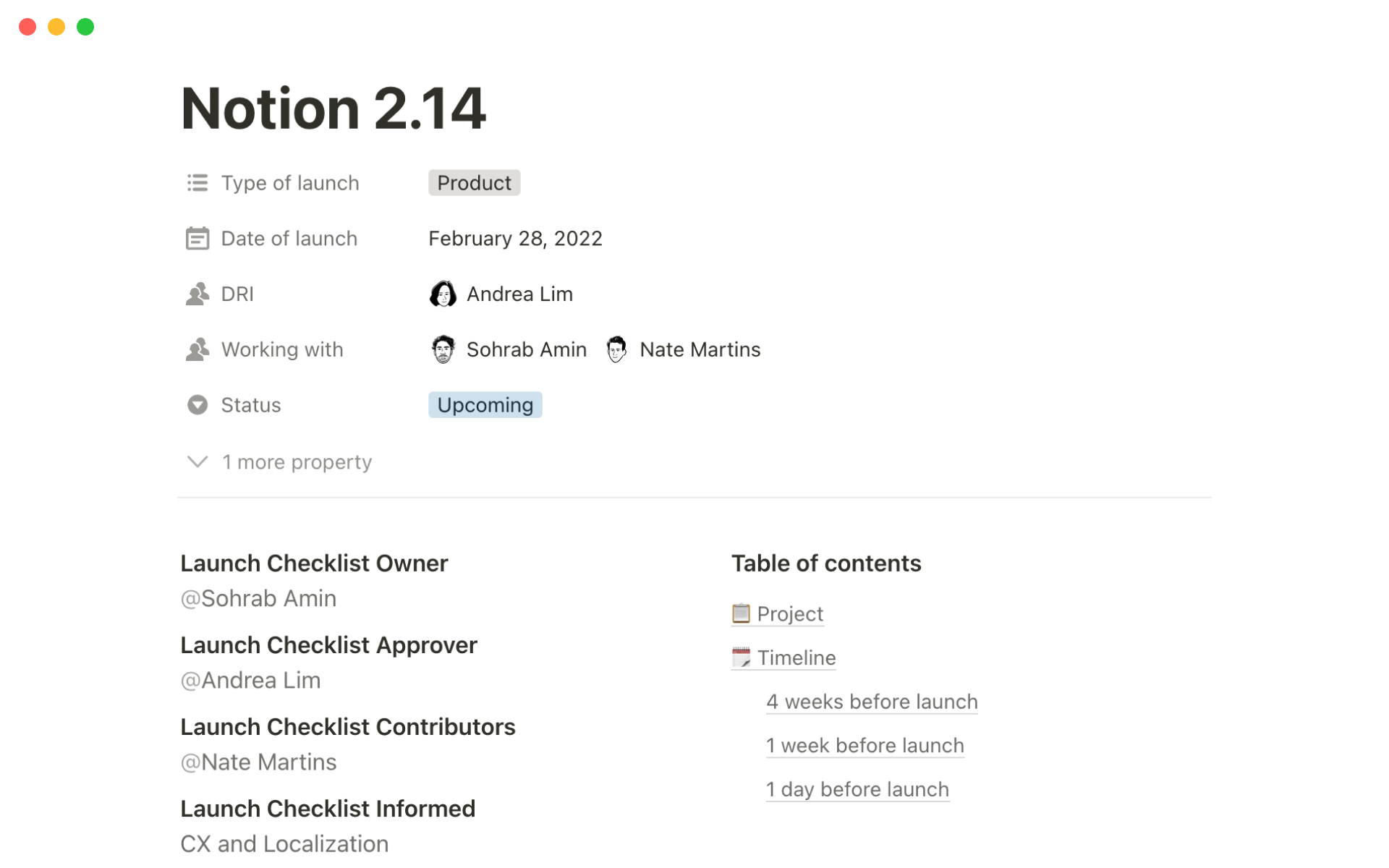Screen dimensions: 1389x868
Task: Click the DRI person icon
Action: pos(197,294)
